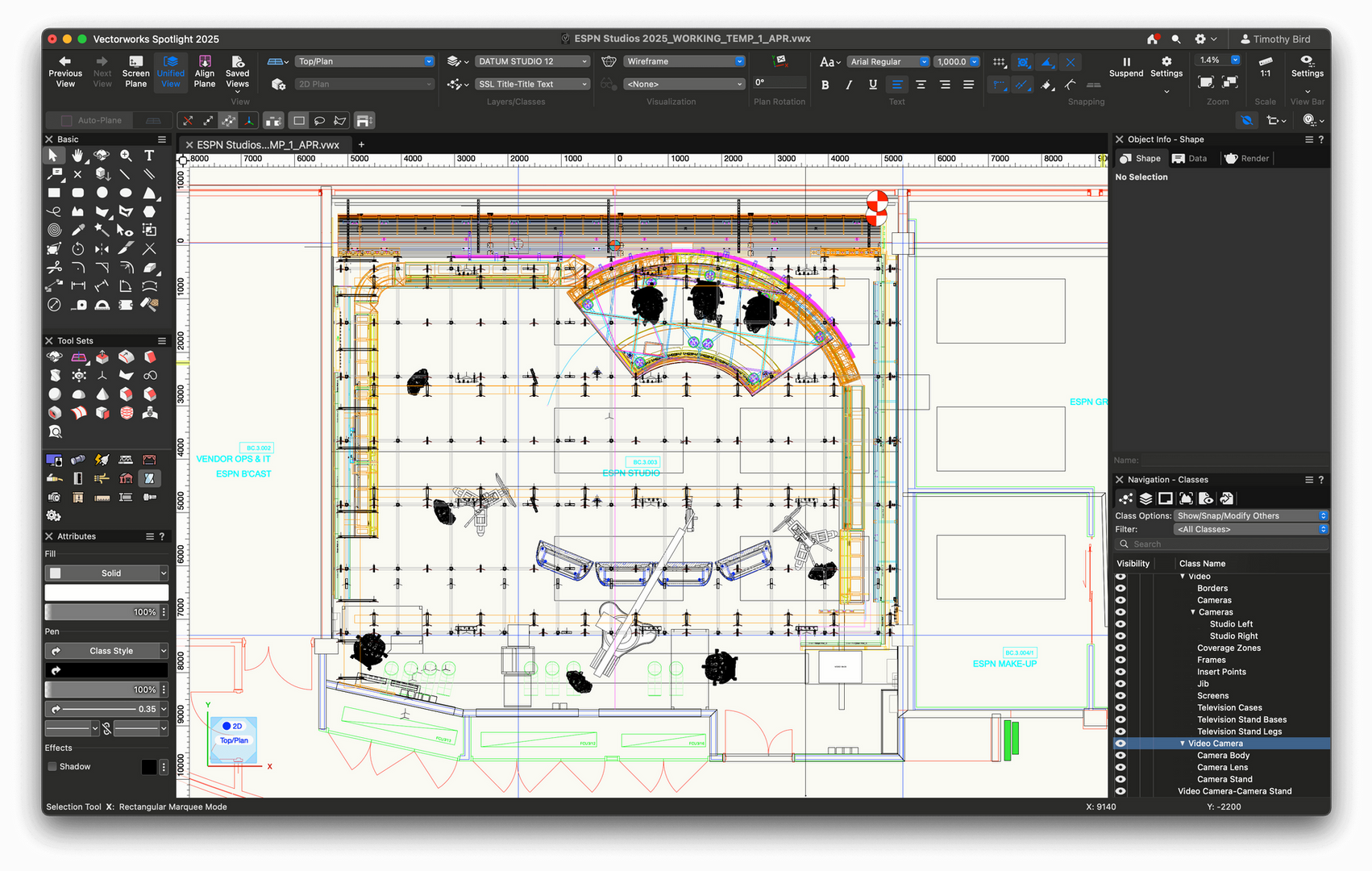
Task: Open the truss tool set icon
Action: pos(126,460)
